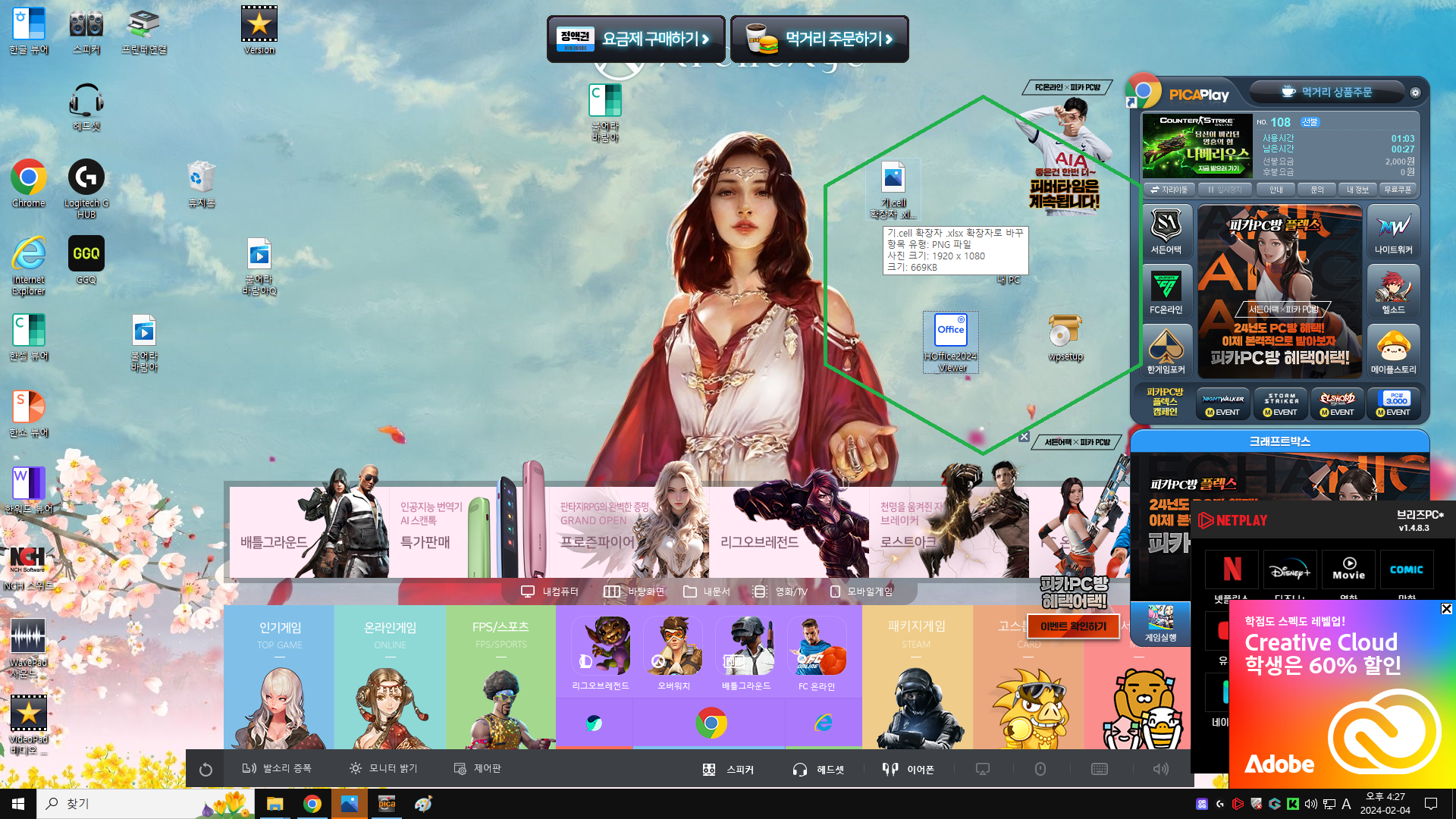Screen dimensions: 1456x819
Task: Click the 내 정보 button
Action: tap(1358, 190)
